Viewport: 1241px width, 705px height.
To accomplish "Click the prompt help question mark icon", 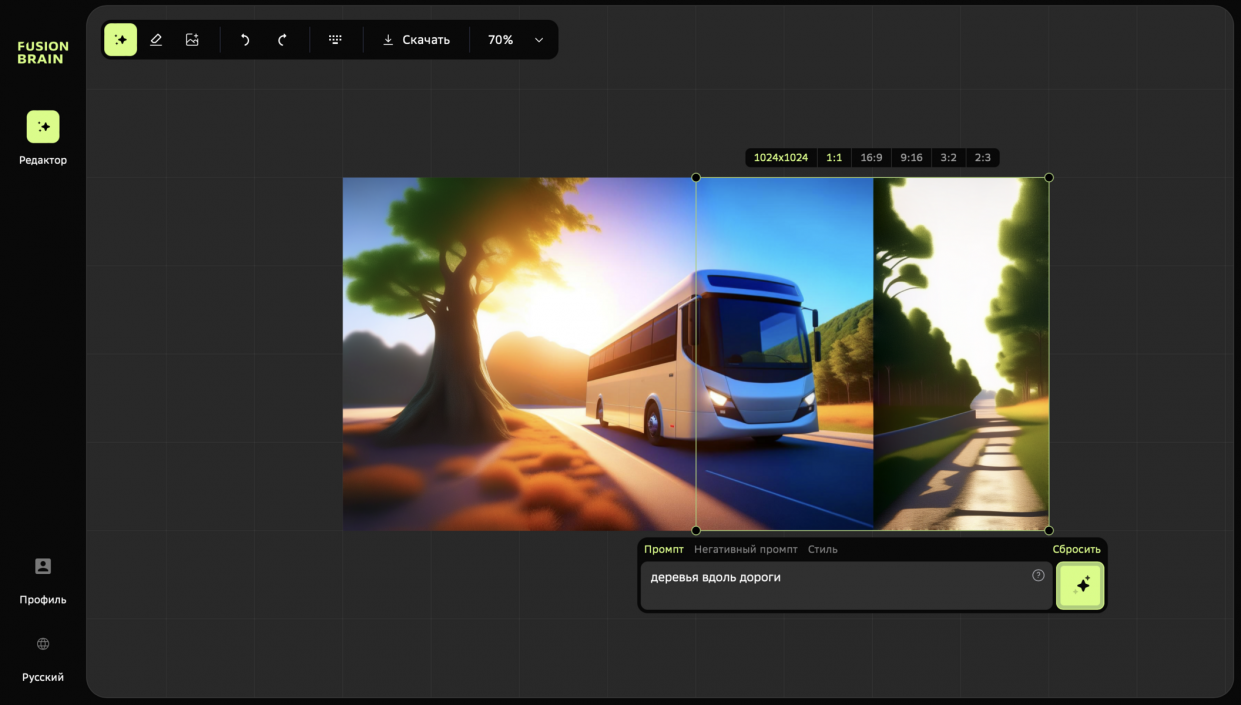I will pos(1038,575).
